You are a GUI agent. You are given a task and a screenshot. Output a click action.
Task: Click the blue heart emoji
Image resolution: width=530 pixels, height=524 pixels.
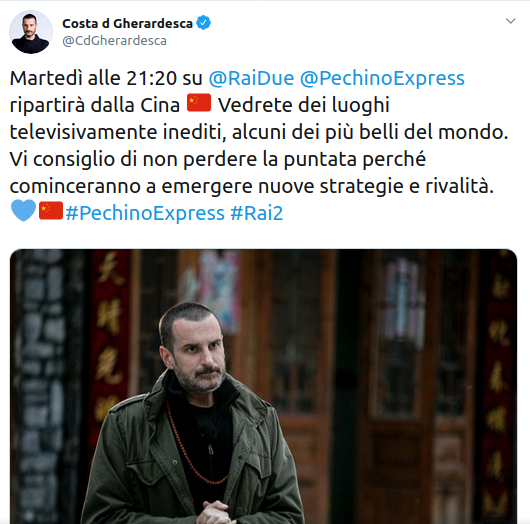tap(23, 211)
